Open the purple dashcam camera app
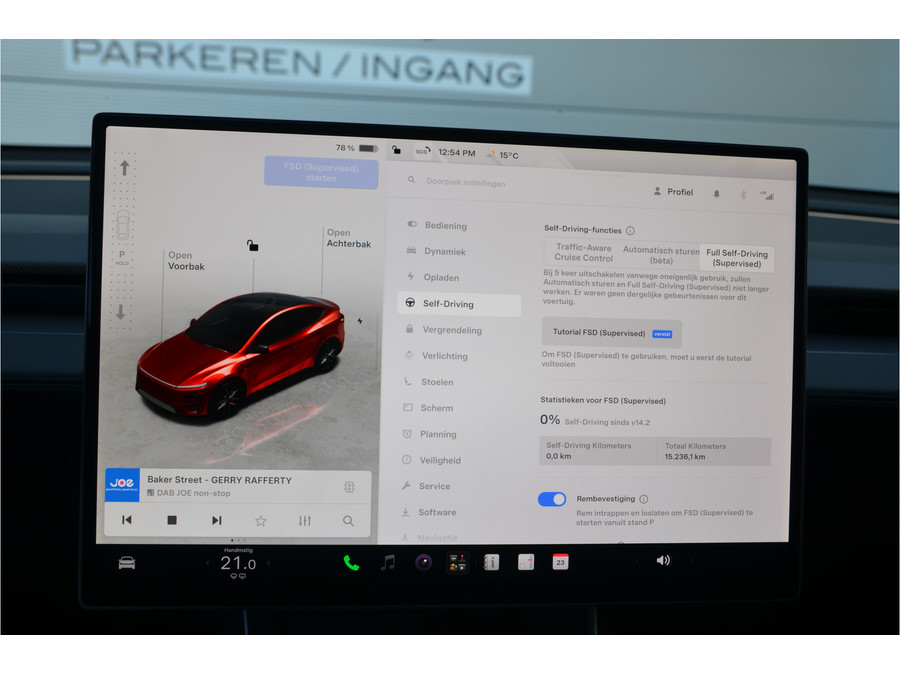This screenshot has height=675, width=900. pos(424,562)
